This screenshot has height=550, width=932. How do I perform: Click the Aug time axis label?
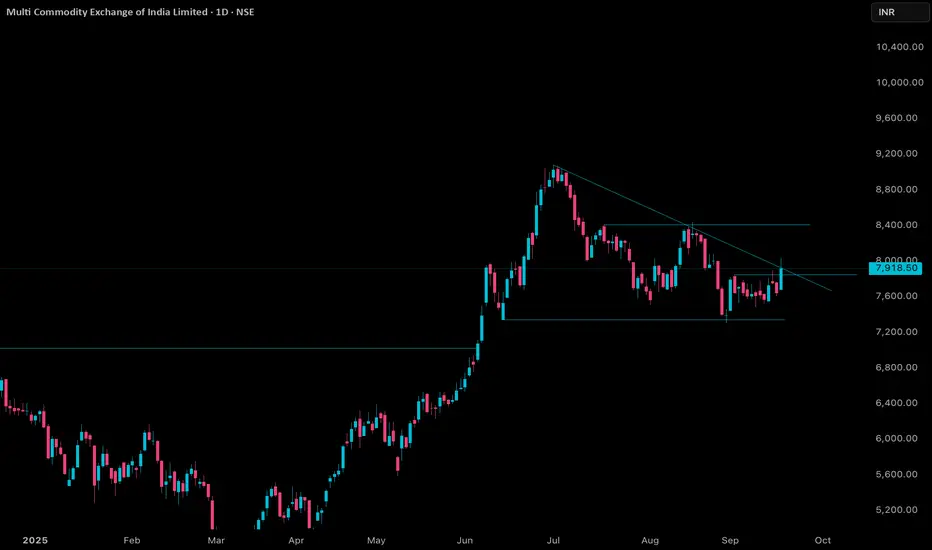coord(650,540)
